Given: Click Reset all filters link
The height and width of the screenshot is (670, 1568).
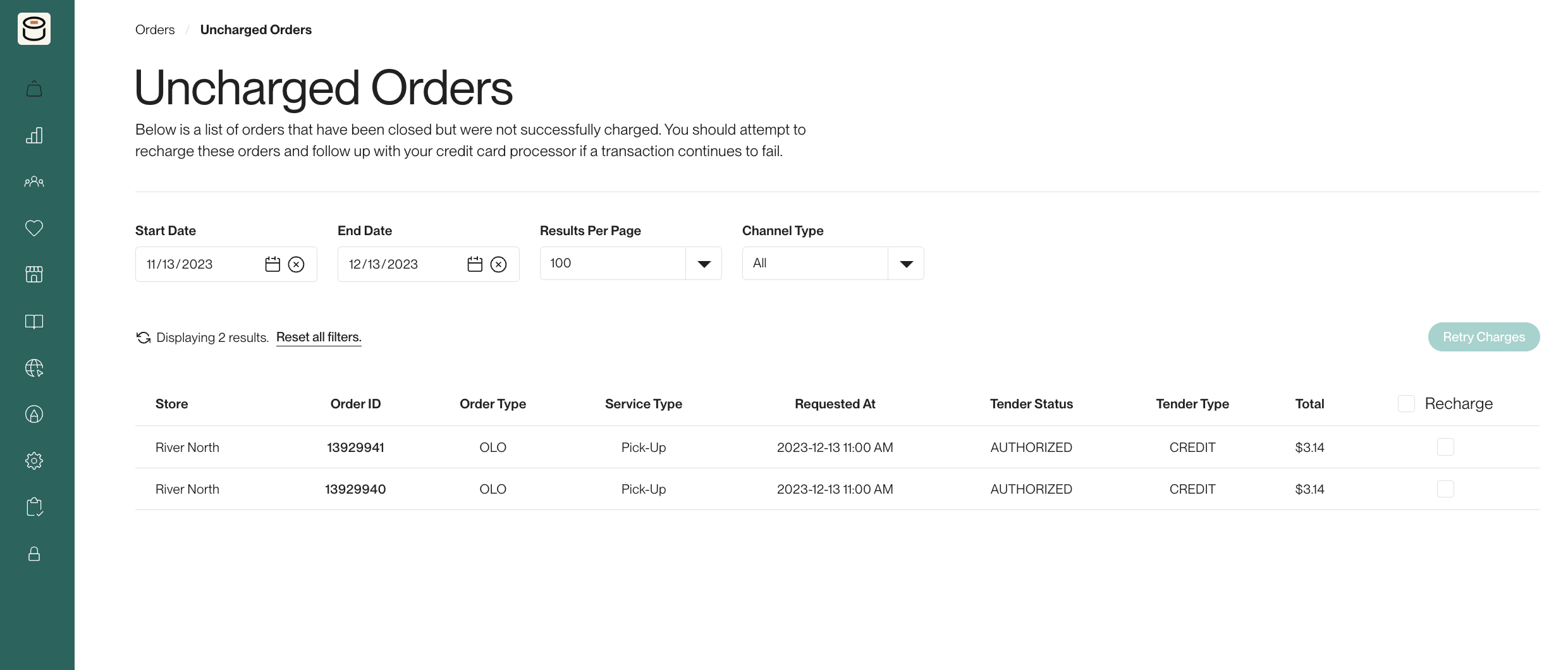Looking at the screenshot, I should tap(319, 337).
